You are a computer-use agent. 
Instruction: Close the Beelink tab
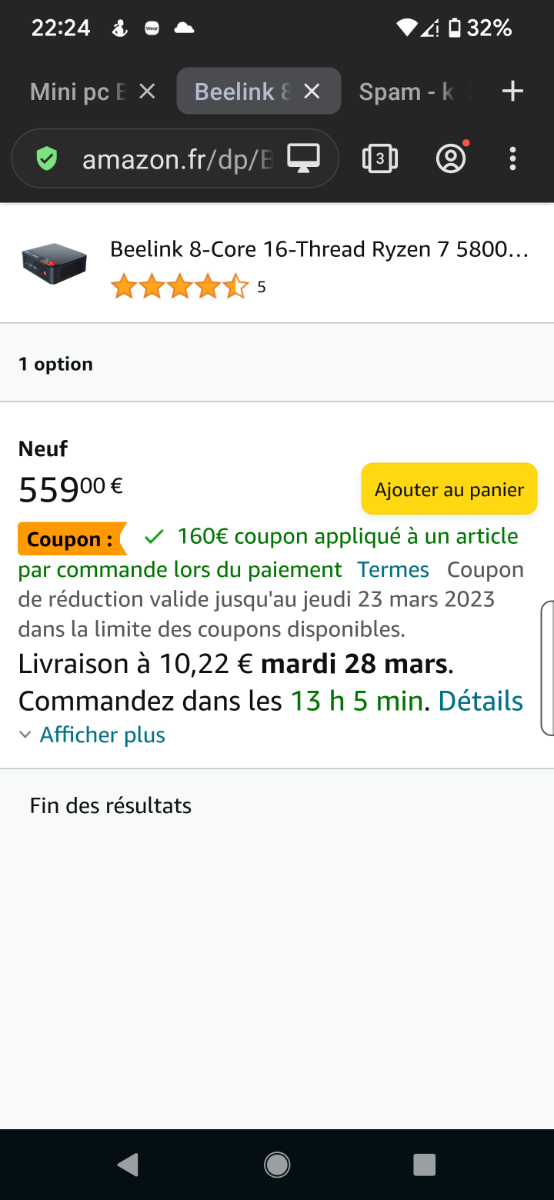[312, 92]
